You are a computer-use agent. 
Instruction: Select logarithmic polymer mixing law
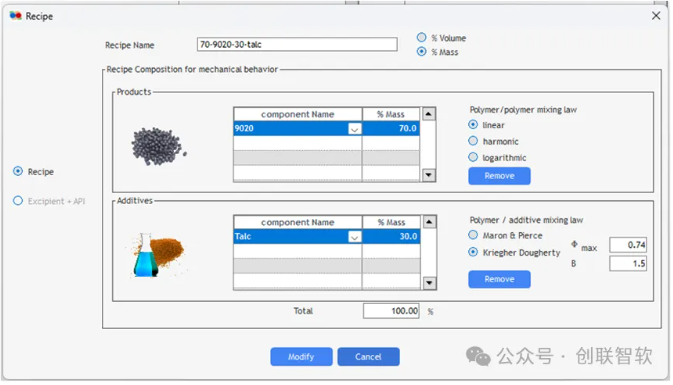point(473,157)
